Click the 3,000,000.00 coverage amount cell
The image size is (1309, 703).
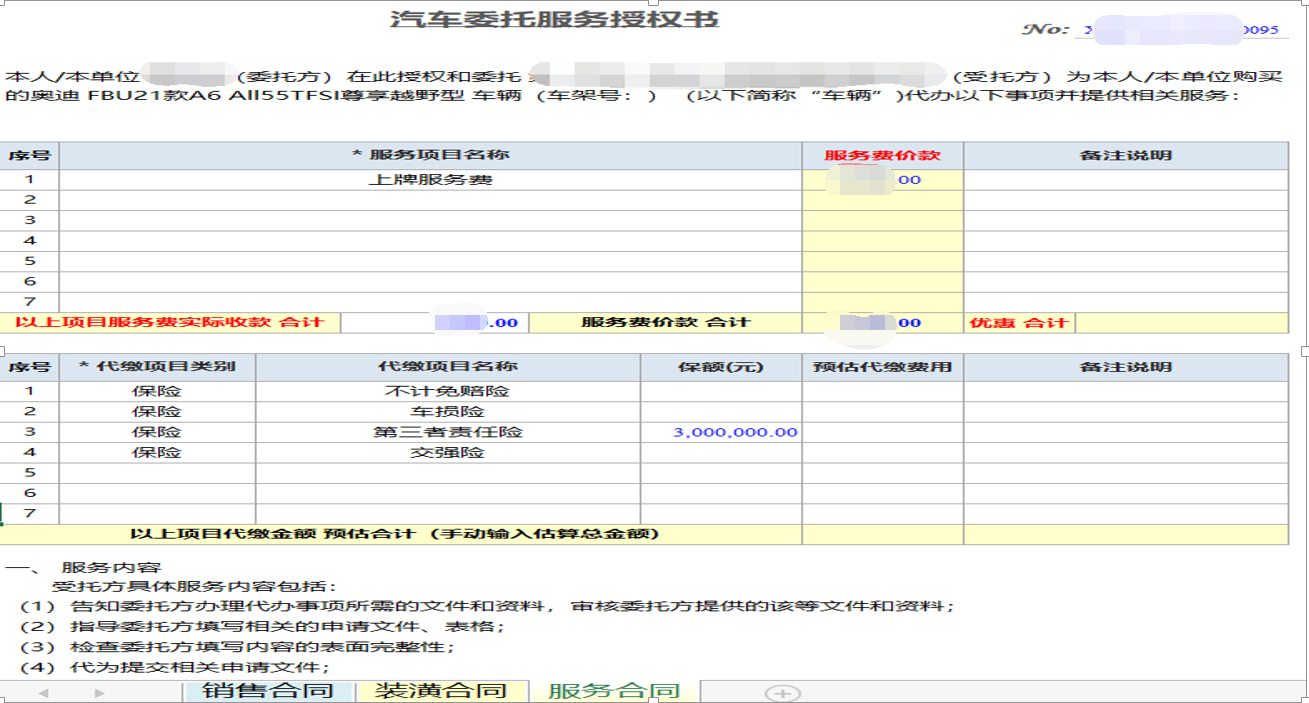pyautogui.click(x=735, y=432)
